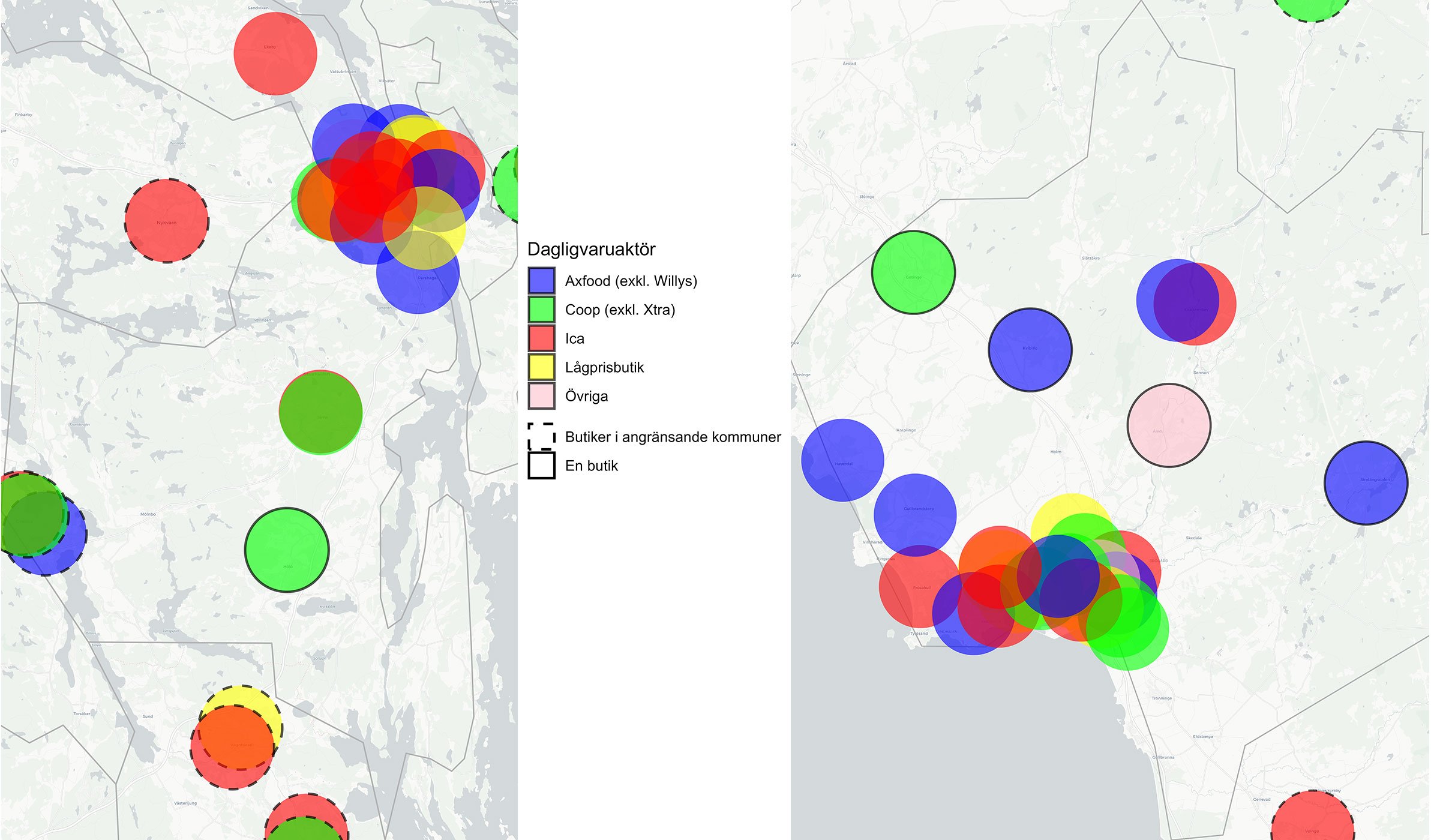Click the dashed-border adjacent municipalities legend symbol

click(x=541, y=436)
